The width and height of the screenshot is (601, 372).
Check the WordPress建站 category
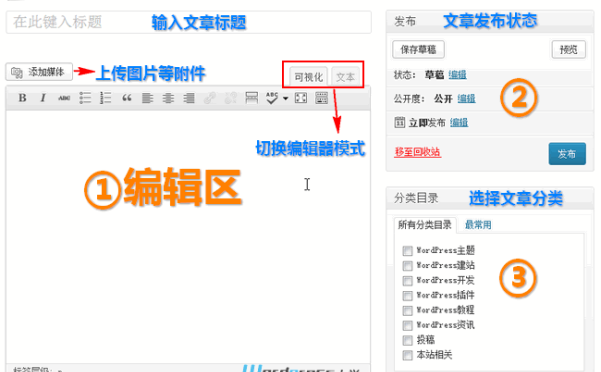[407, 265]
